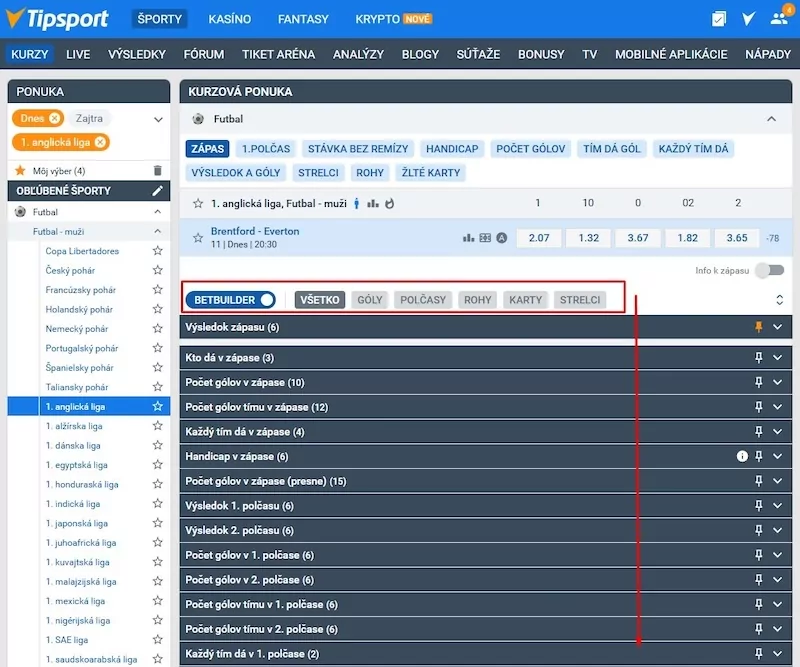The height and width of the screenshot is (667, 800).
Task: Select the HANDICAP bet type button
Action: (x=452, y=149)
